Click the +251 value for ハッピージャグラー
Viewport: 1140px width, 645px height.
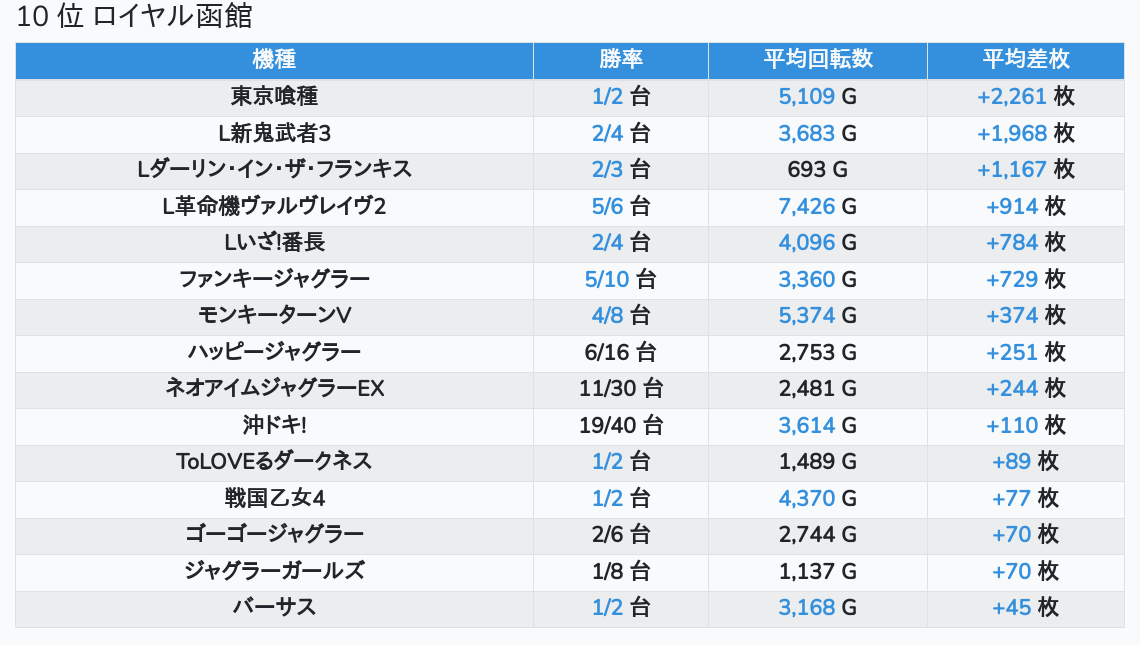[1012, 352]
